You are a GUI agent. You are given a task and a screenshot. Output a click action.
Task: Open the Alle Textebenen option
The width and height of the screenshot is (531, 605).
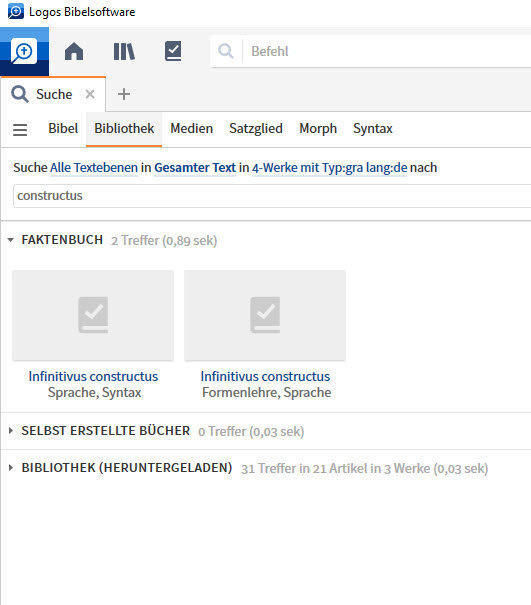click(x=94, y=167)
